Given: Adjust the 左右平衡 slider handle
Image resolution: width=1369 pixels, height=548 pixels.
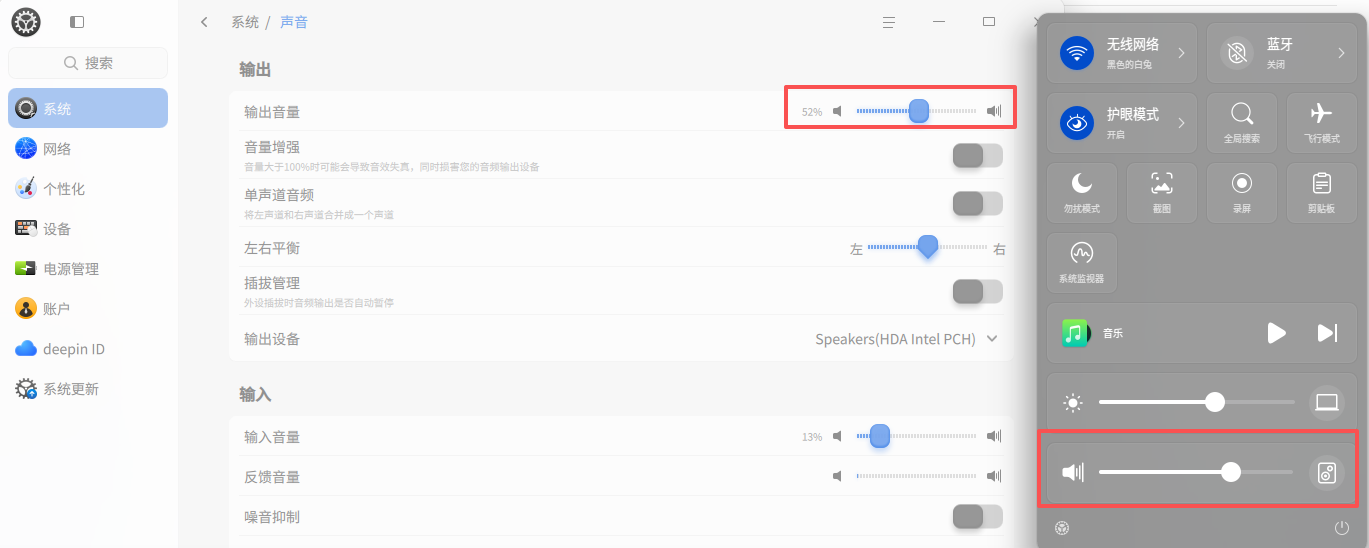Looking at the screenshot, I should 928,247.
